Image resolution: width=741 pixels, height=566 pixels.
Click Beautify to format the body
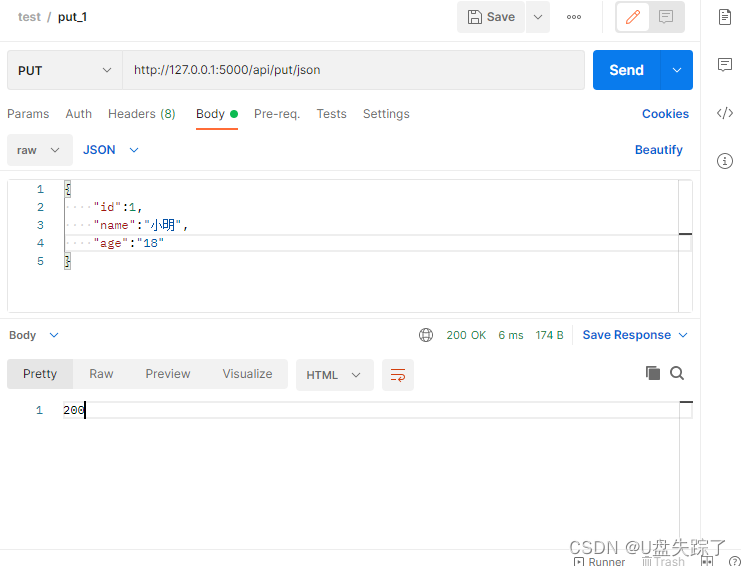(658, 150)
